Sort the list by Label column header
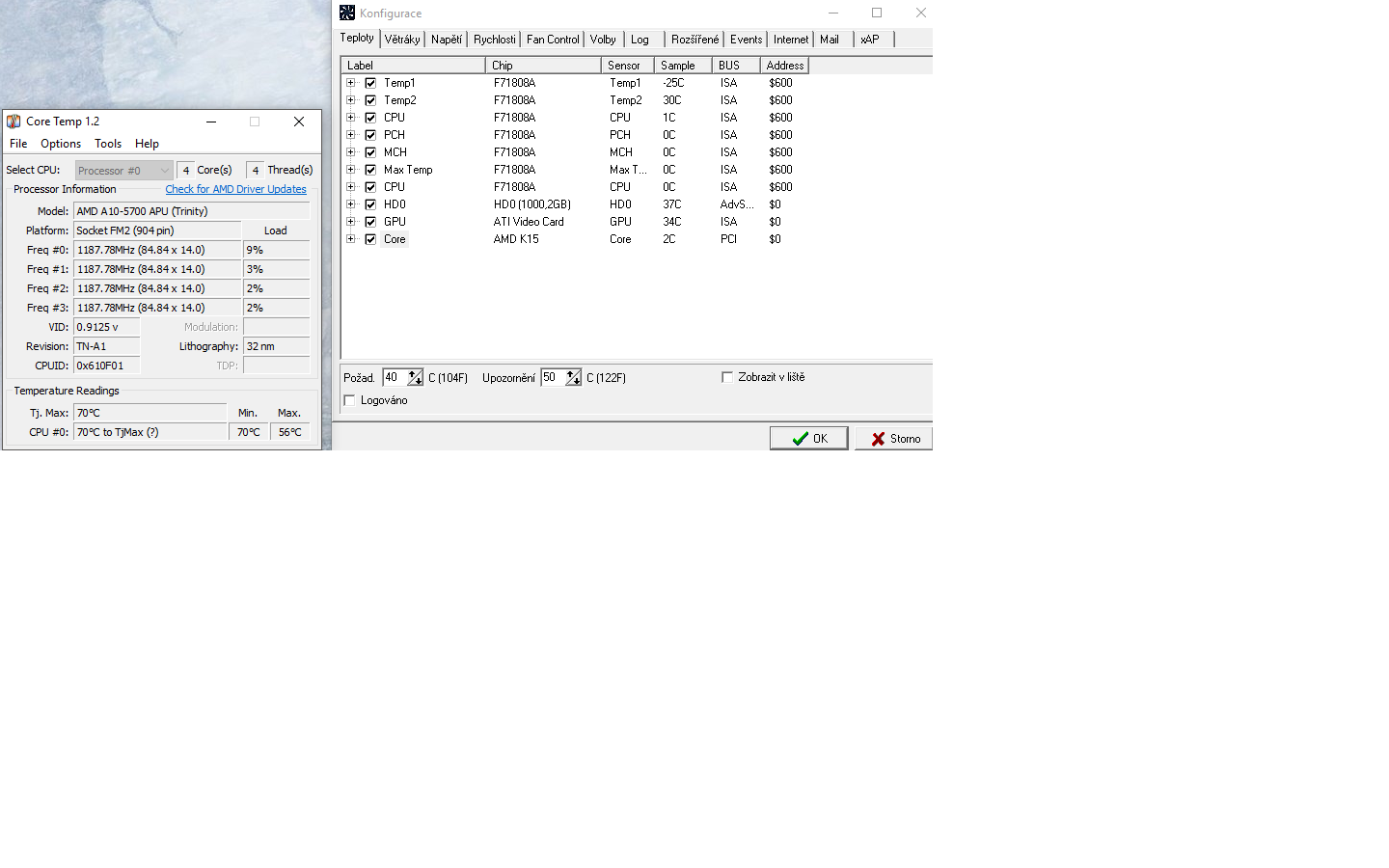Viewport: 1389px width, 868px height. click(x=413, y=66)
